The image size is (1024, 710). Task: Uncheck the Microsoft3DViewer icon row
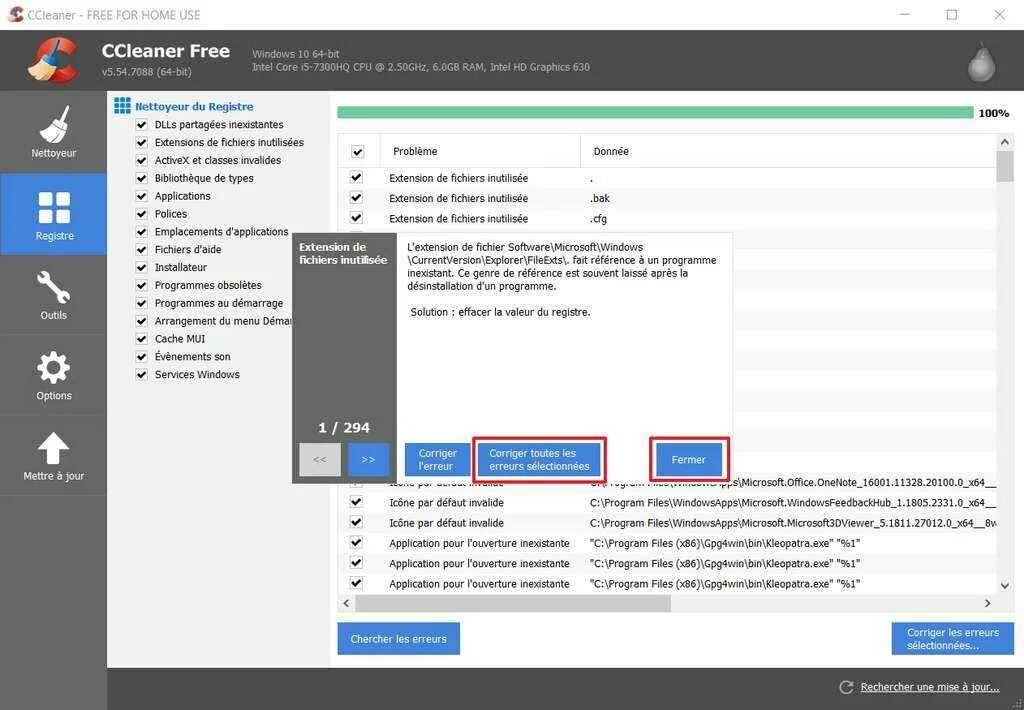[x=356, y=522]
